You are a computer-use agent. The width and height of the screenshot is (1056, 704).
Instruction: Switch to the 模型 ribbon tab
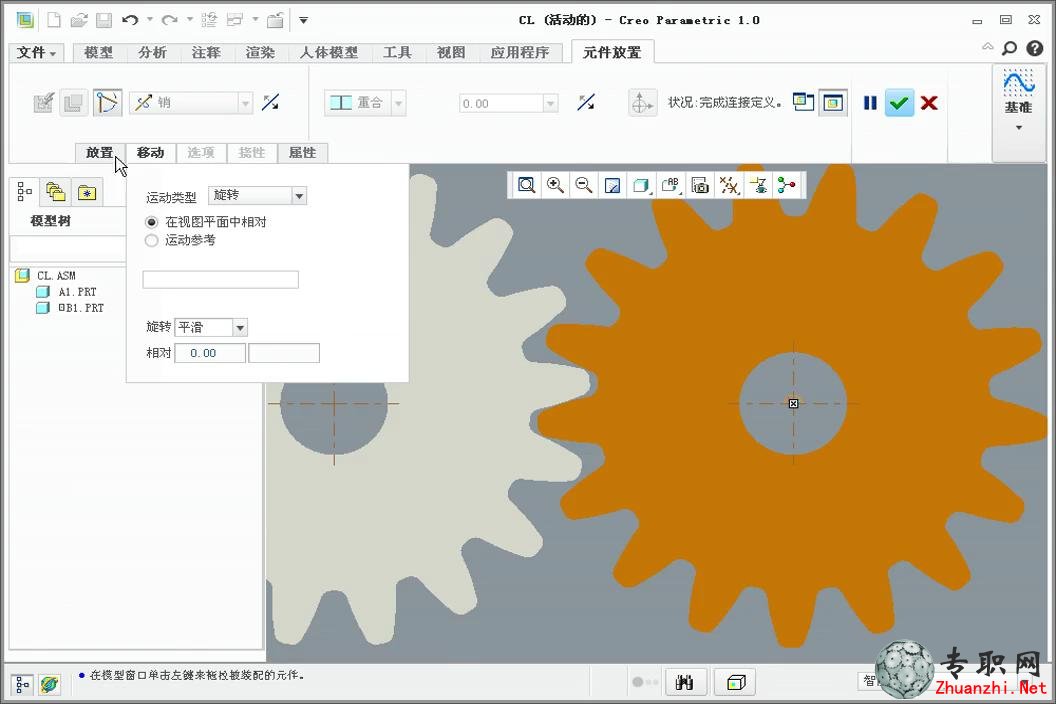coord(98,53)
